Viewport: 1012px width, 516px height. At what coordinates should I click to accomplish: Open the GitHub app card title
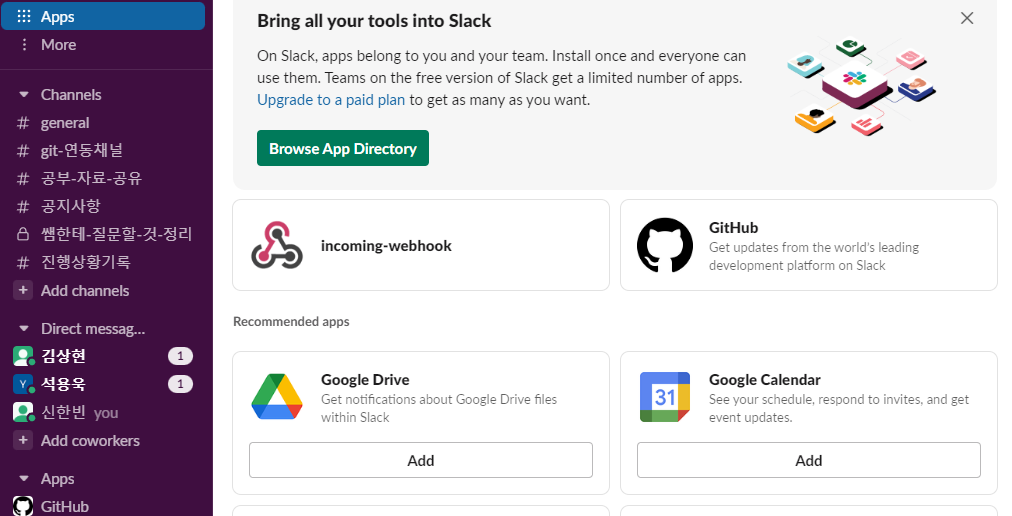pyautogui.click(x=733, y=227)
